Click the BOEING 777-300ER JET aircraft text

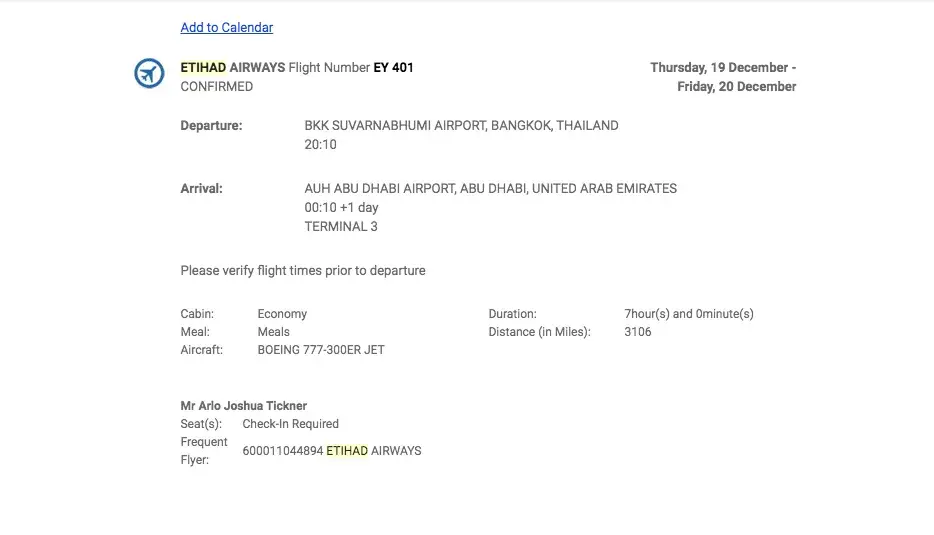click(320, 350)
